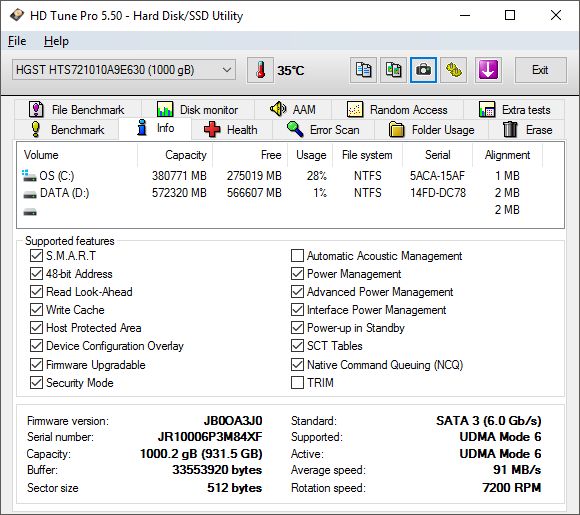
Task: Toggle the Power Management checkbox
Action: pyautogui.click(x=297, y=274)
